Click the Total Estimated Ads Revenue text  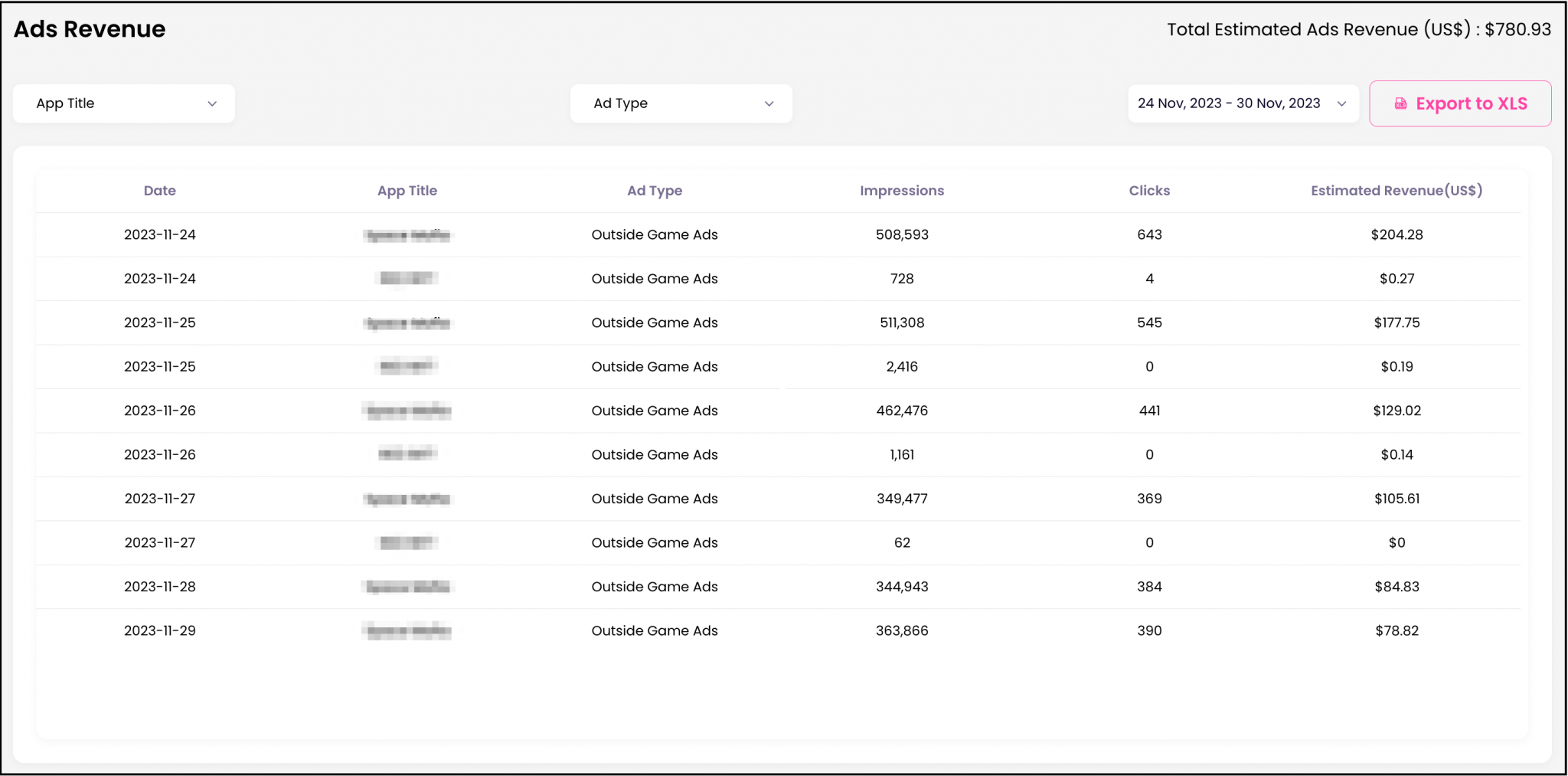coord(1358,29)
